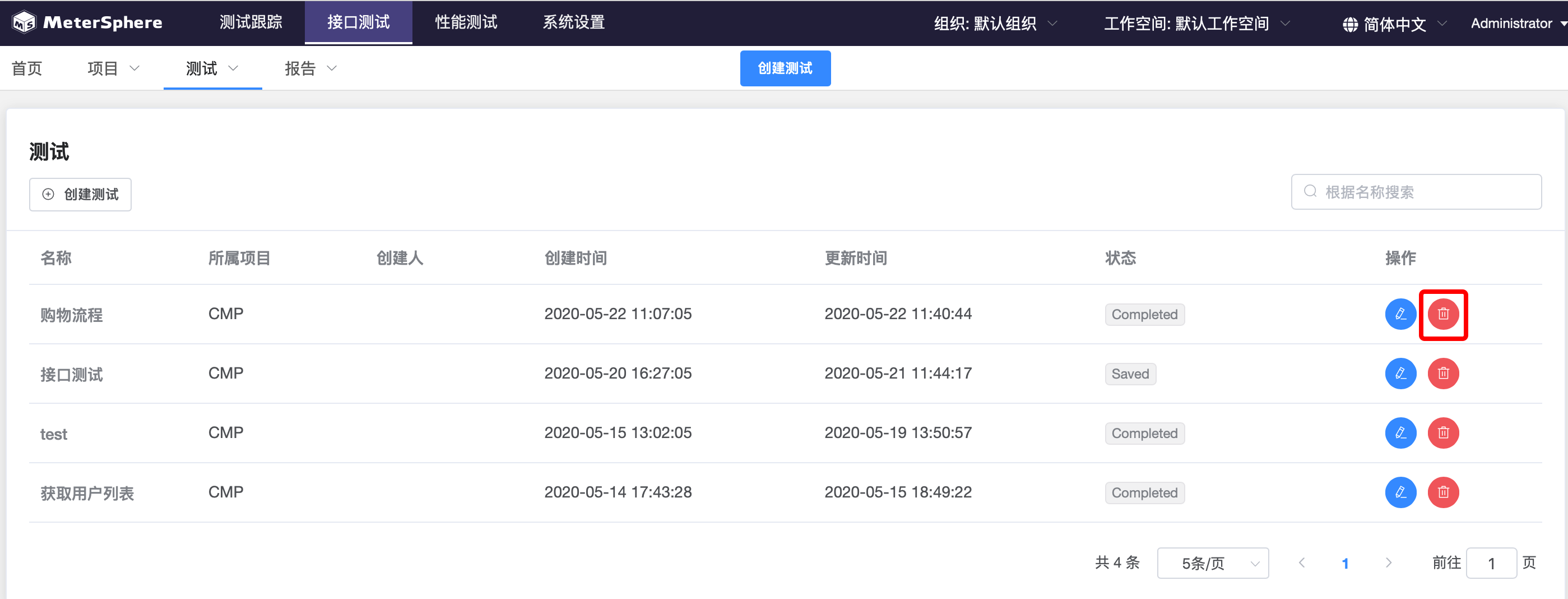
Task: Click the 2020-05-20 16:27:05 creation time
Action: click(x=618, y=373)
